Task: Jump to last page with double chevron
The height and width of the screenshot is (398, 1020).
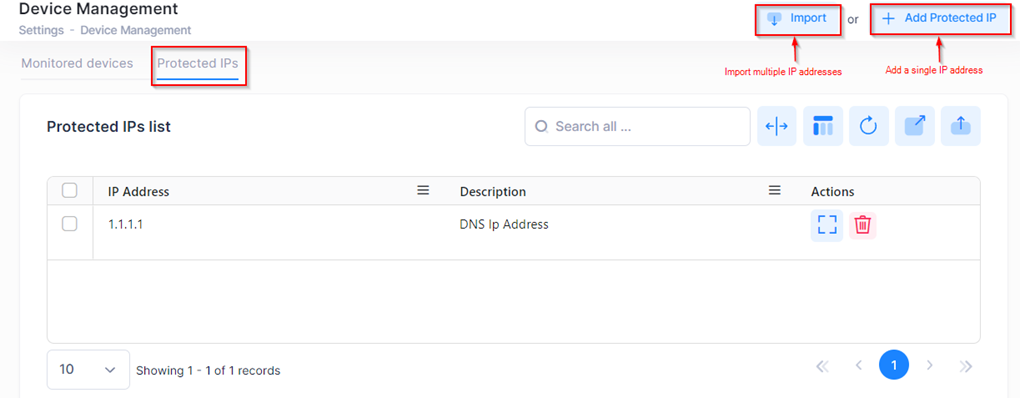Action: tap(966, 366)
